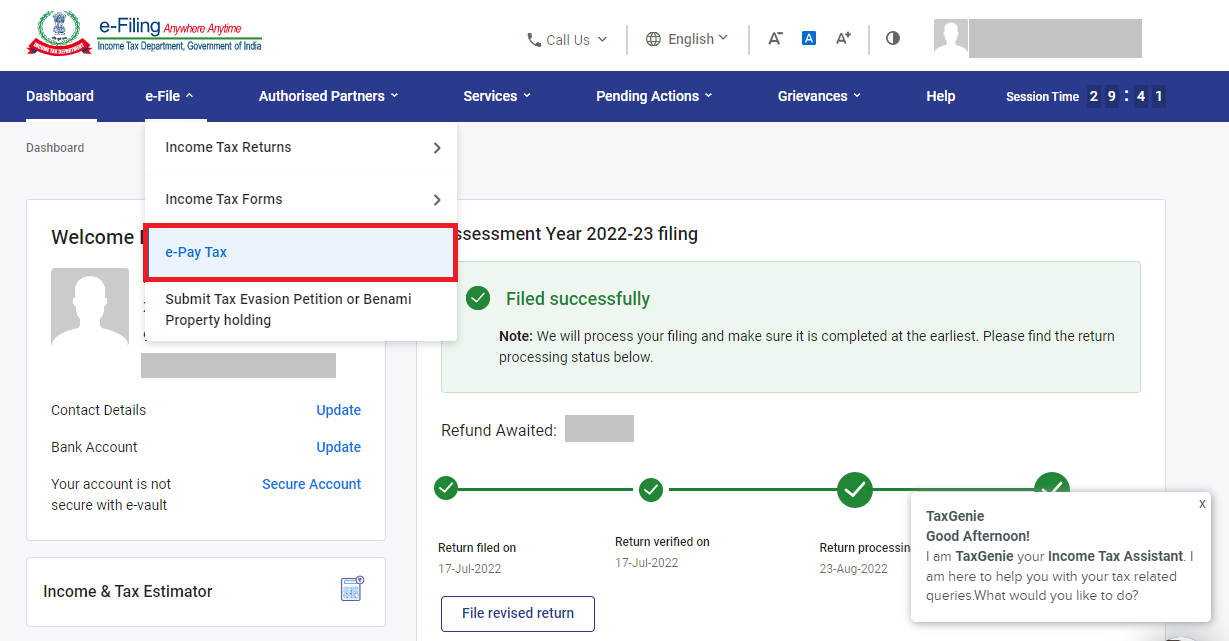
Task: Open Submit Tax Evasion Petition or Benami Property holding
Action: (x=288, y=309)
